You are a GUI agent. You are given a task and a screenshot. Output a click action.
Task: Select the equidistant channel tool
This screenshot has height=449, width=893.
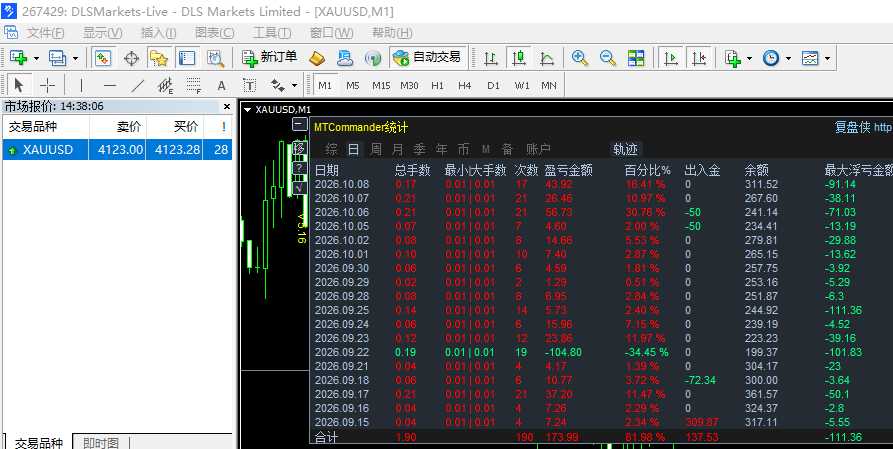point(166,85)
